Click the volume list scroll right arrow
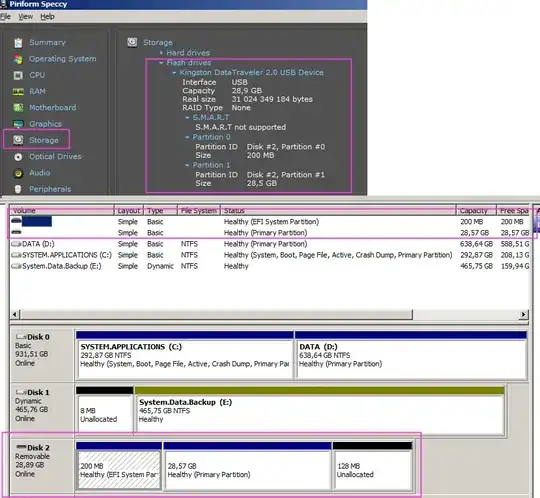The width and height of the screenshot is (540, 498). (x=523, y=314)
